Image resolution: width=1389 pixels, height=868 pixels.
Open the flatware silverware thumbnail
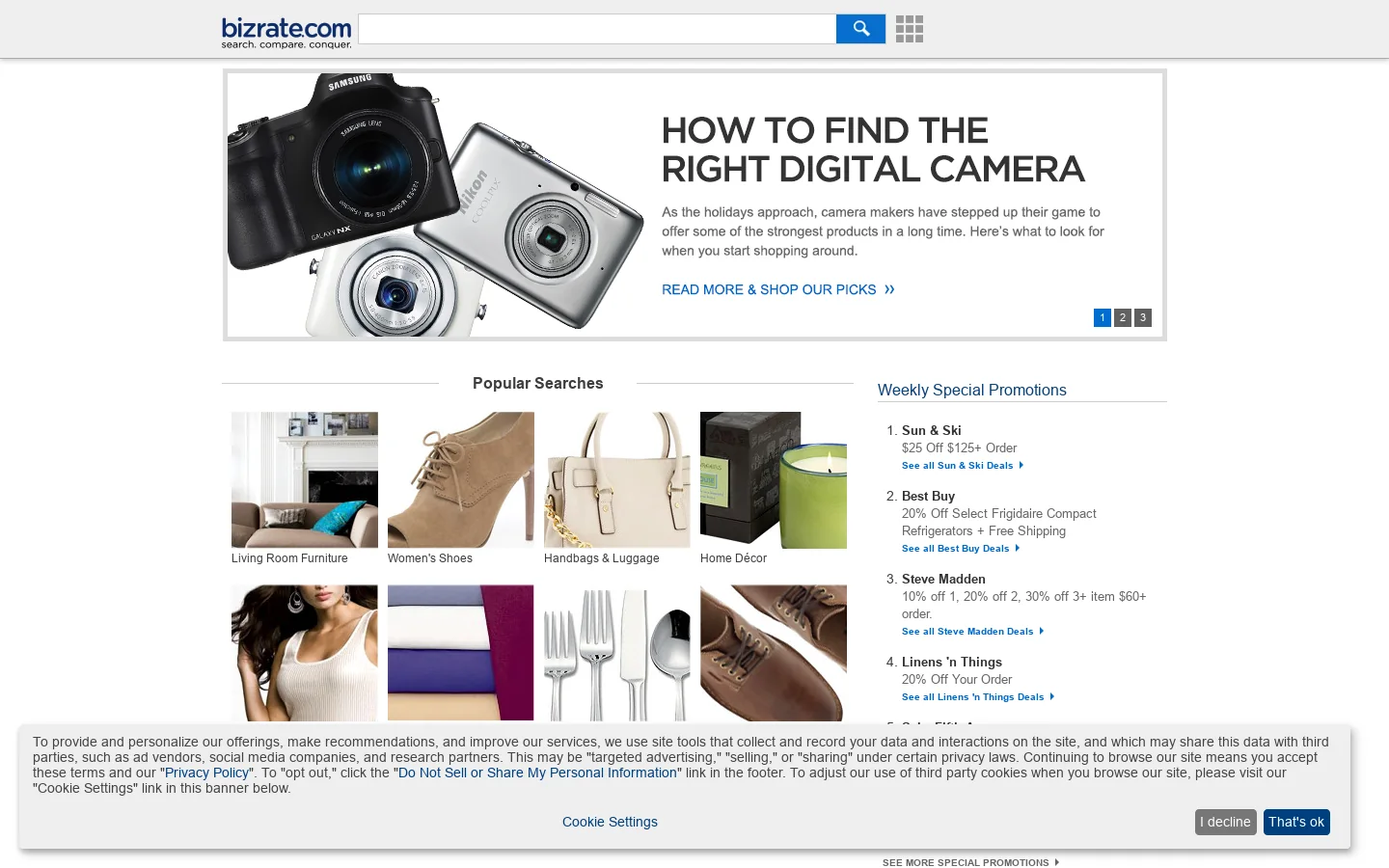(x=617, y=653)
